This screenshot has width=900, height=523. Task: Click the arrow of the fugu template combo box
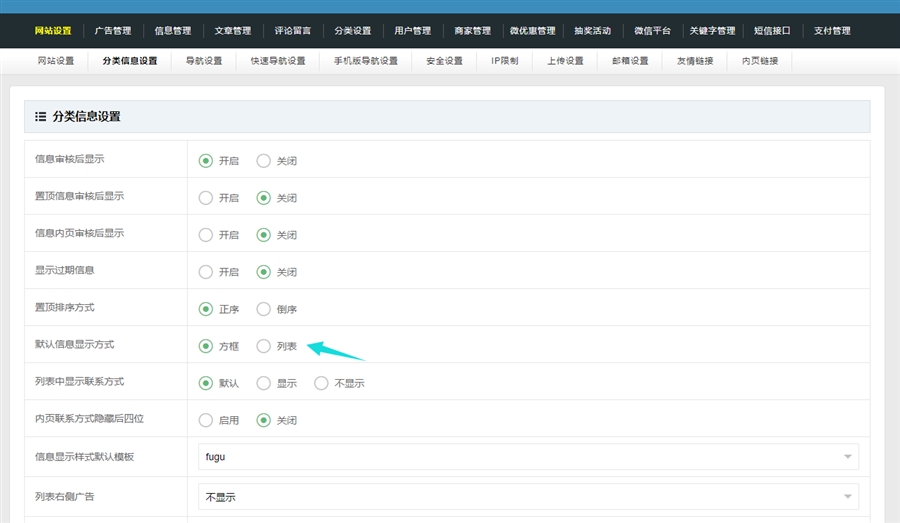coord(848,457)
